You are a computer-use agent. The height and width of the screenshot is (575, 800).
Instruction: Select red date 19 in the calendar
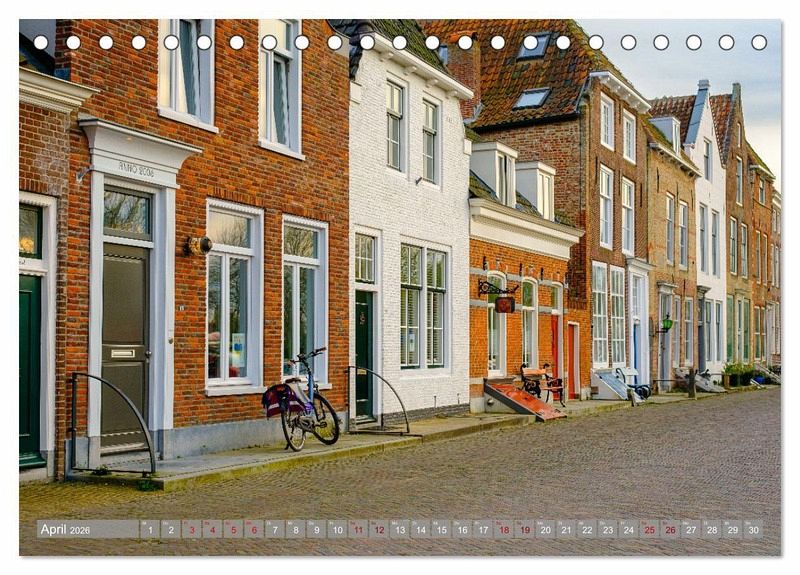(524, 530)
